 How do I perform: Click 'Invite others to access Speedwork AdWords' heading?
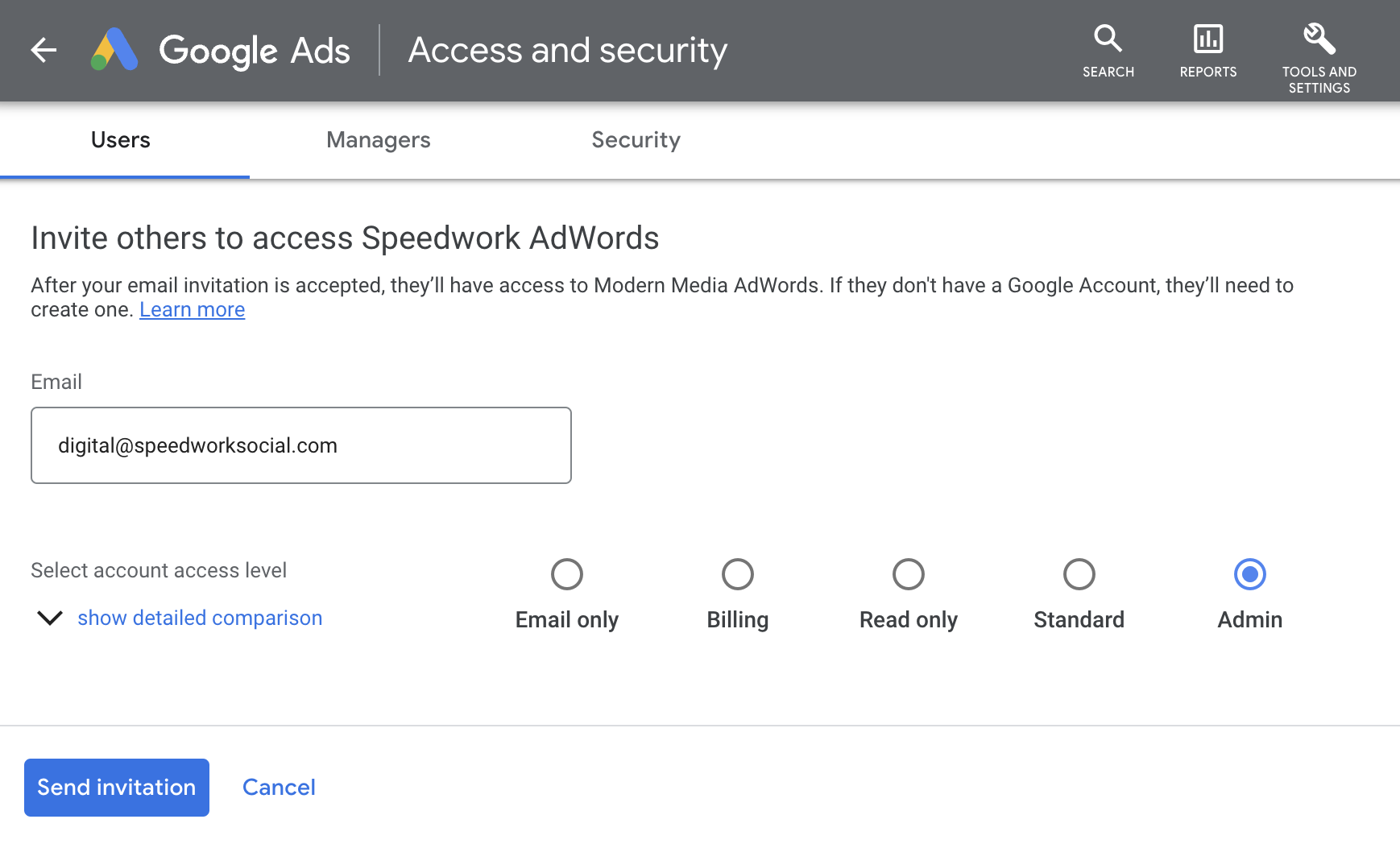coord(345,238)
